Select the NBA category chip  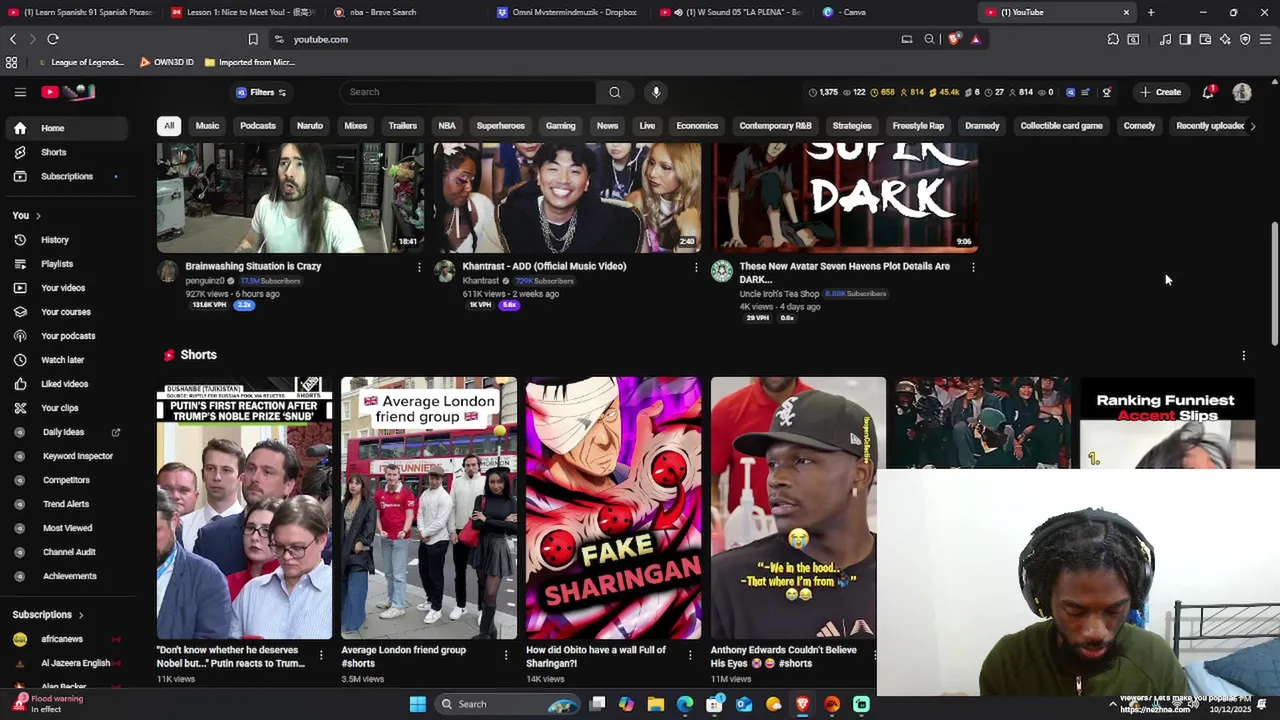[x=447, y=126]
